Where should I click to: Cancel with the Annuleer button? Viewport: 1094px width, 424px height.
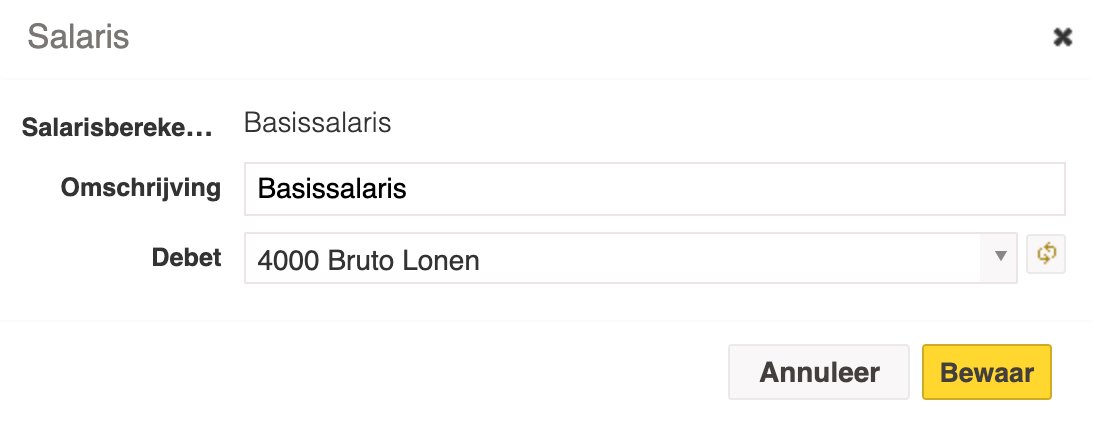pos(819,372)
